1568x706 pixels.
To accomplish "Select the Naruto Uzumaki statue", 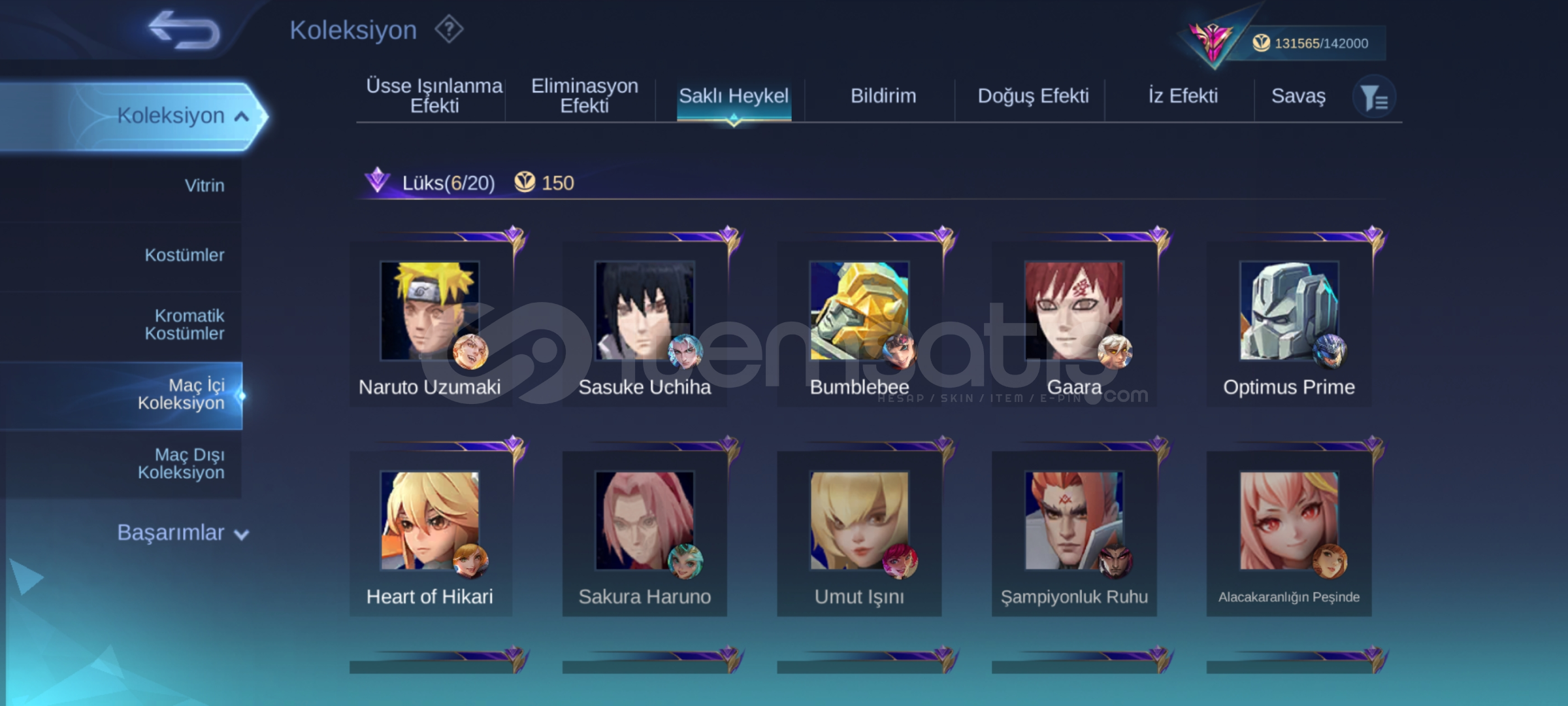I will (431, 324).
